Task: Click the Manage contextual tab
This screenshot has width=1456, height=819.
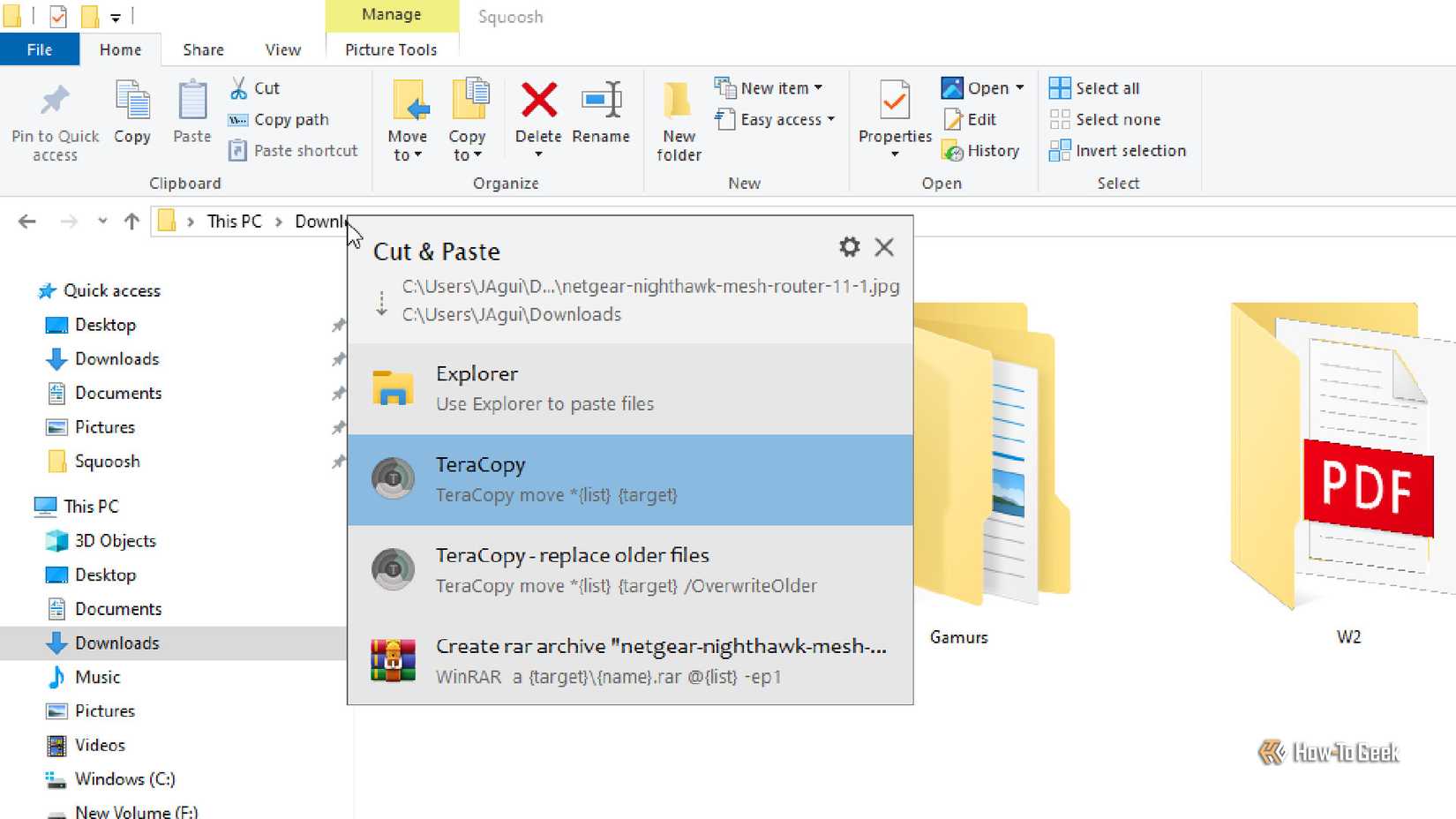Action: [392, 15]
